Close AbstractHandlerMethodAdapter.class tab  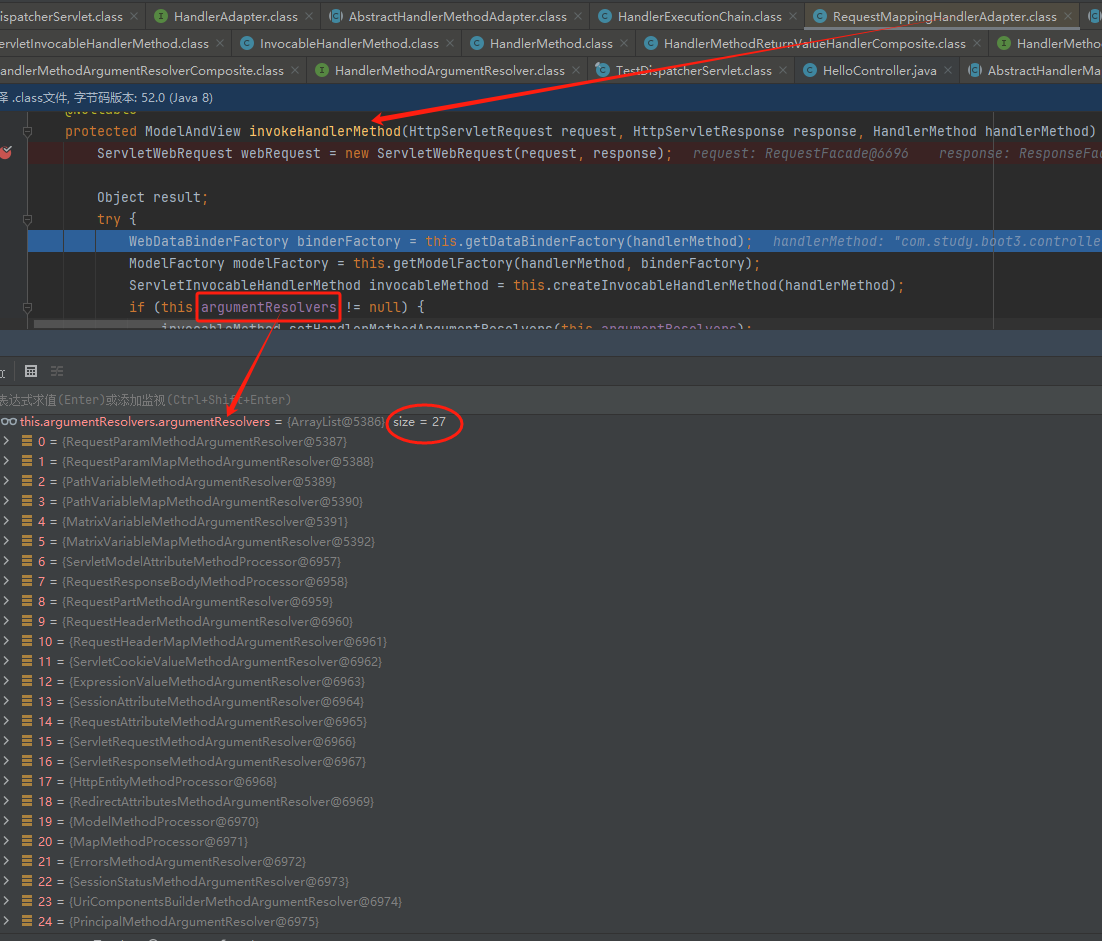[x=578, y=16]
